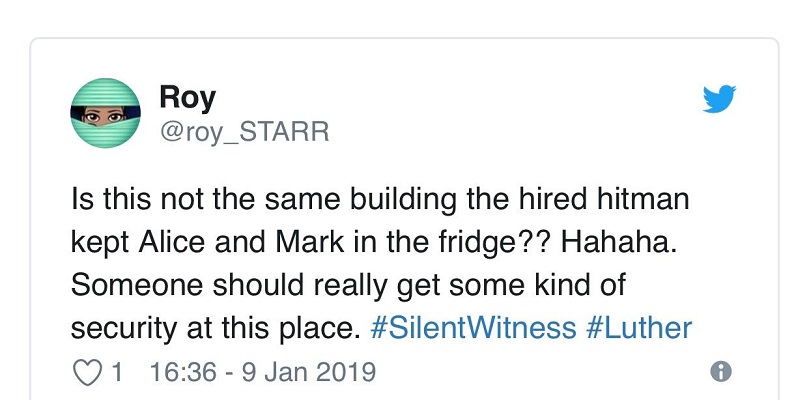Image resolution: width=809 pixels, height=400 pixels.
Task: Click Roy's profile avatar image
Action: tap(106, 113)
